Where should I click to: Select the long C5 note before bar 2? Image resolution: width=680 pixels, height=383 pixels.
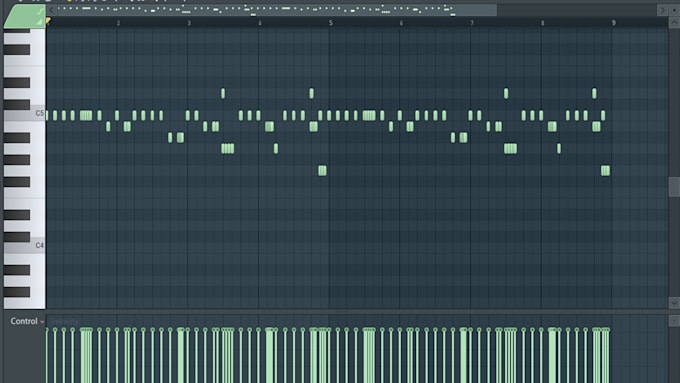[x=86, y=115]
